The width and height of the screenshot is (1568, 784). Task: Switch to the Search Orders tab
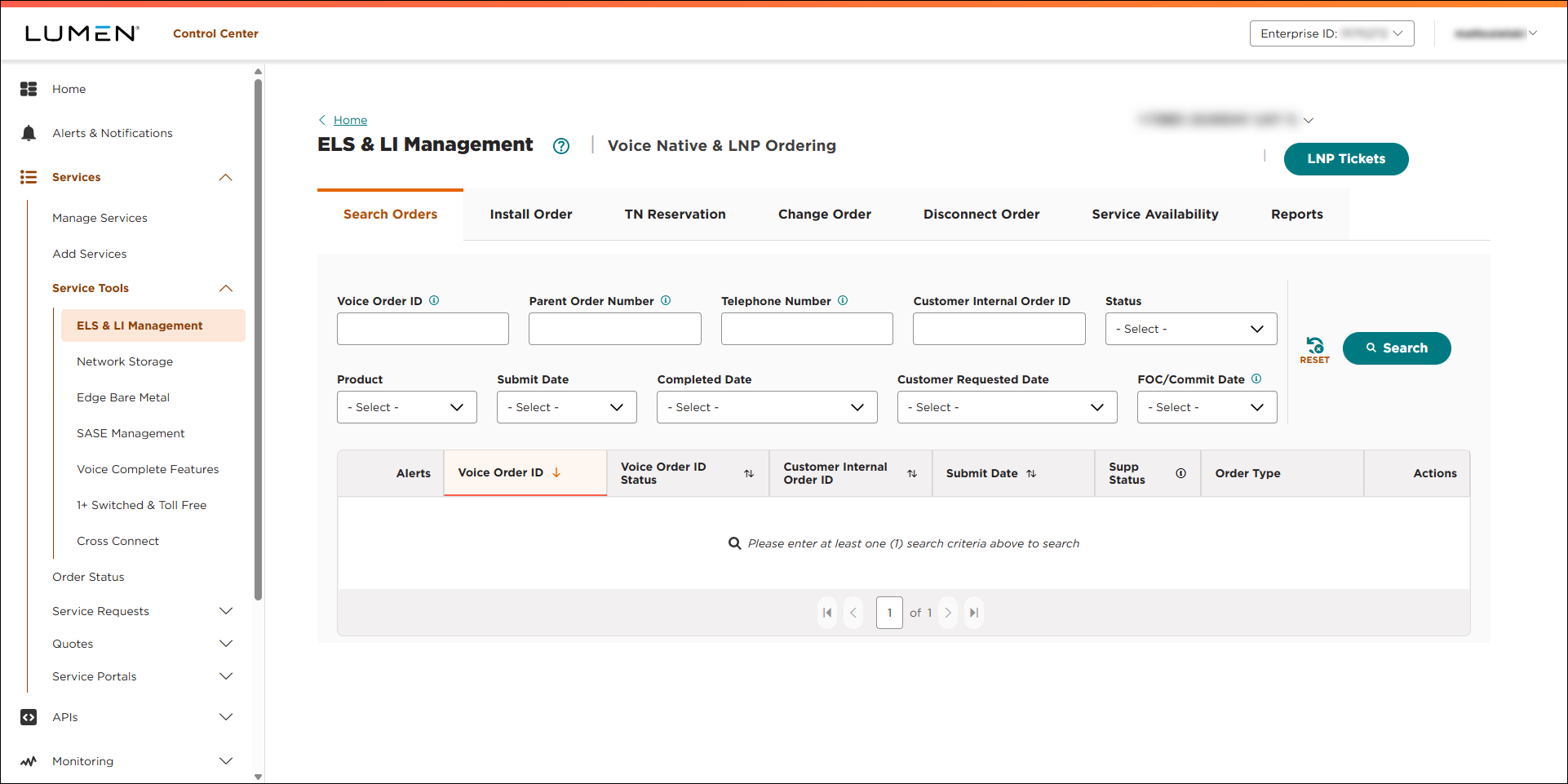tap(390, 215)
